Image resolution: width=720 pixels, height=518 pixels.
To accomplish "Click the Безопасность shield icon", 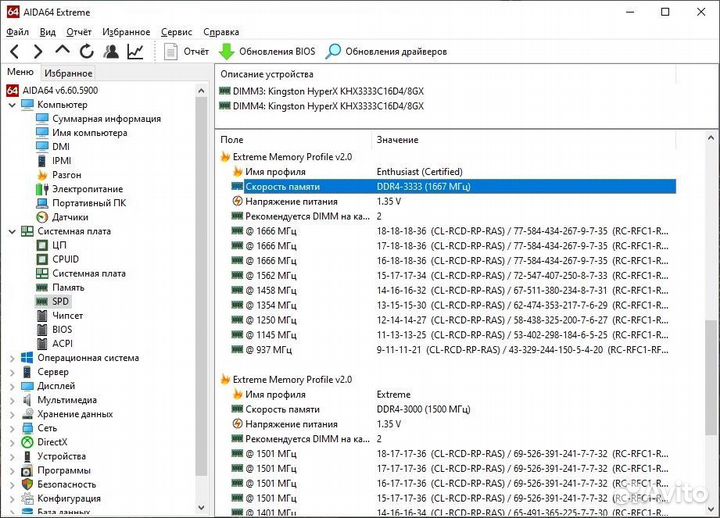I will point(27,484).
